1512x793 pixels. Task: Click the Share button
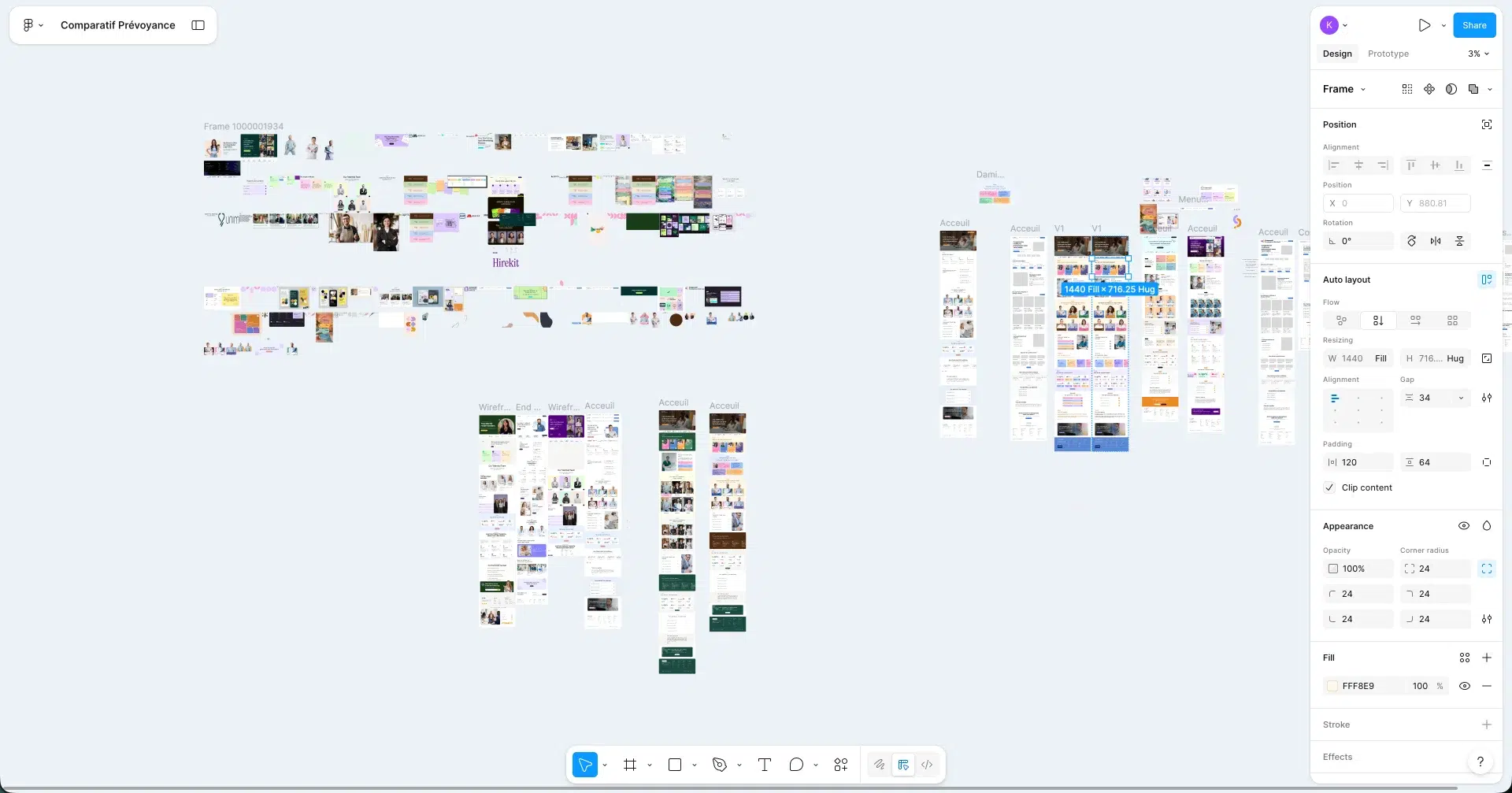tap(1473, 25)
